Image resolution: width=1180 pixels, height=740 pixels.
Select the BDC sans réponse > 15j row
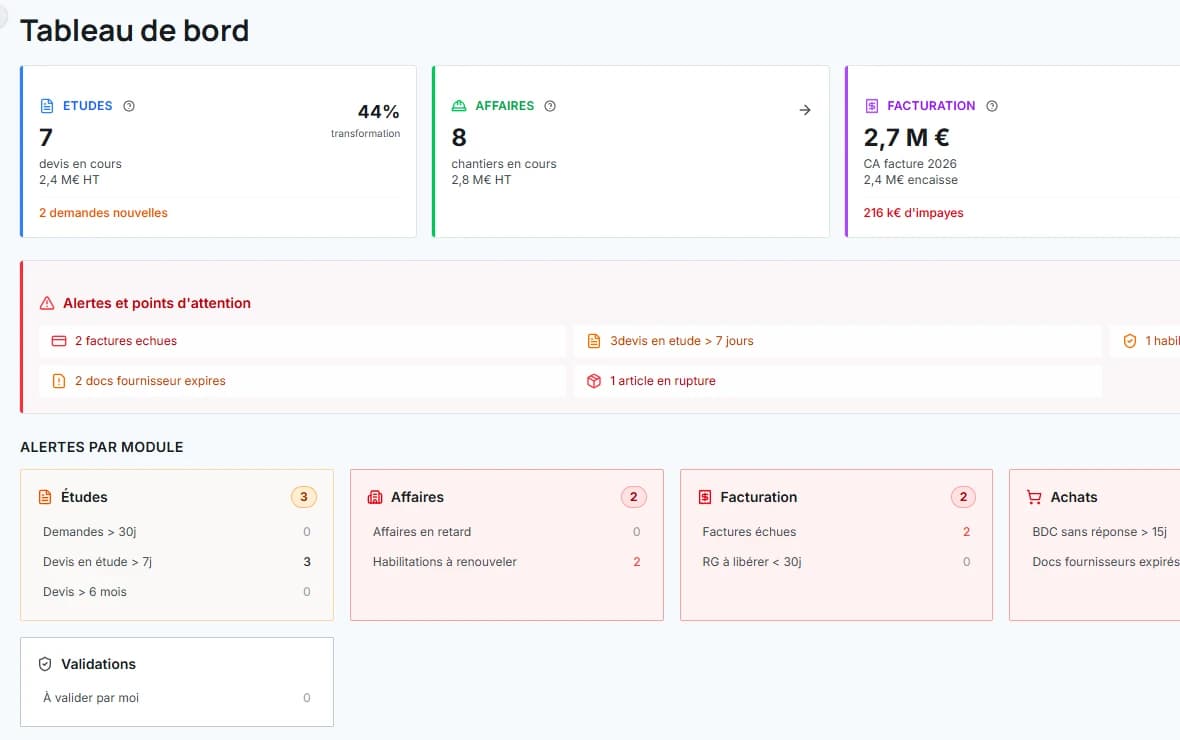click(1103, 531)
